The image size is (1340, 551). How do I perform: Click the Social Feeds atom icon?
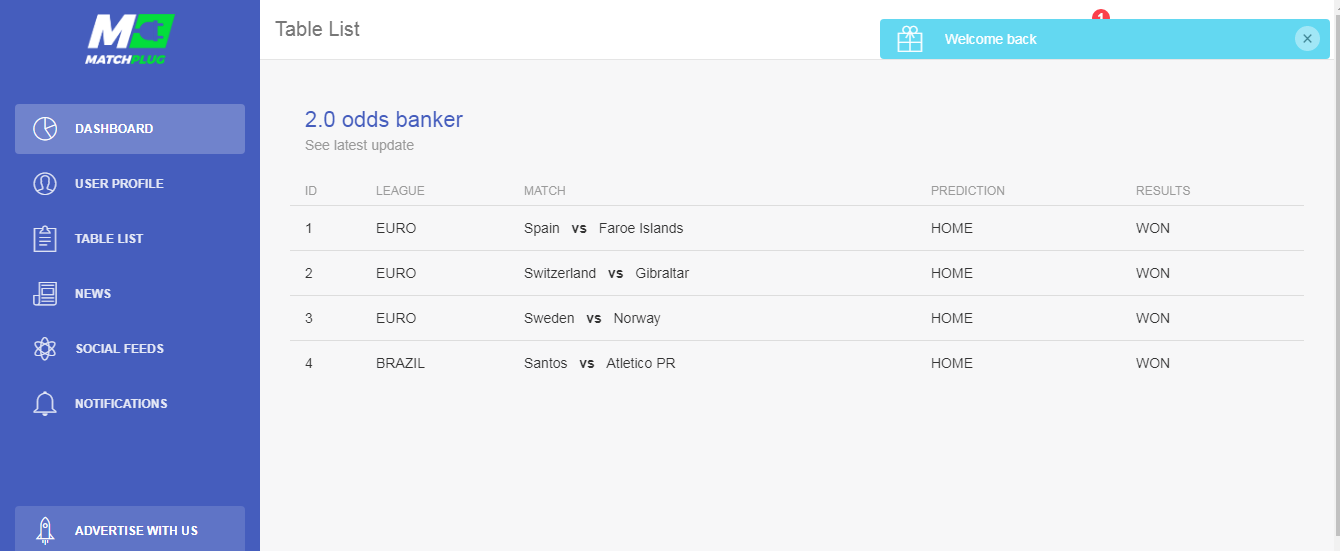pyautogui.click(x=45, y=349)
